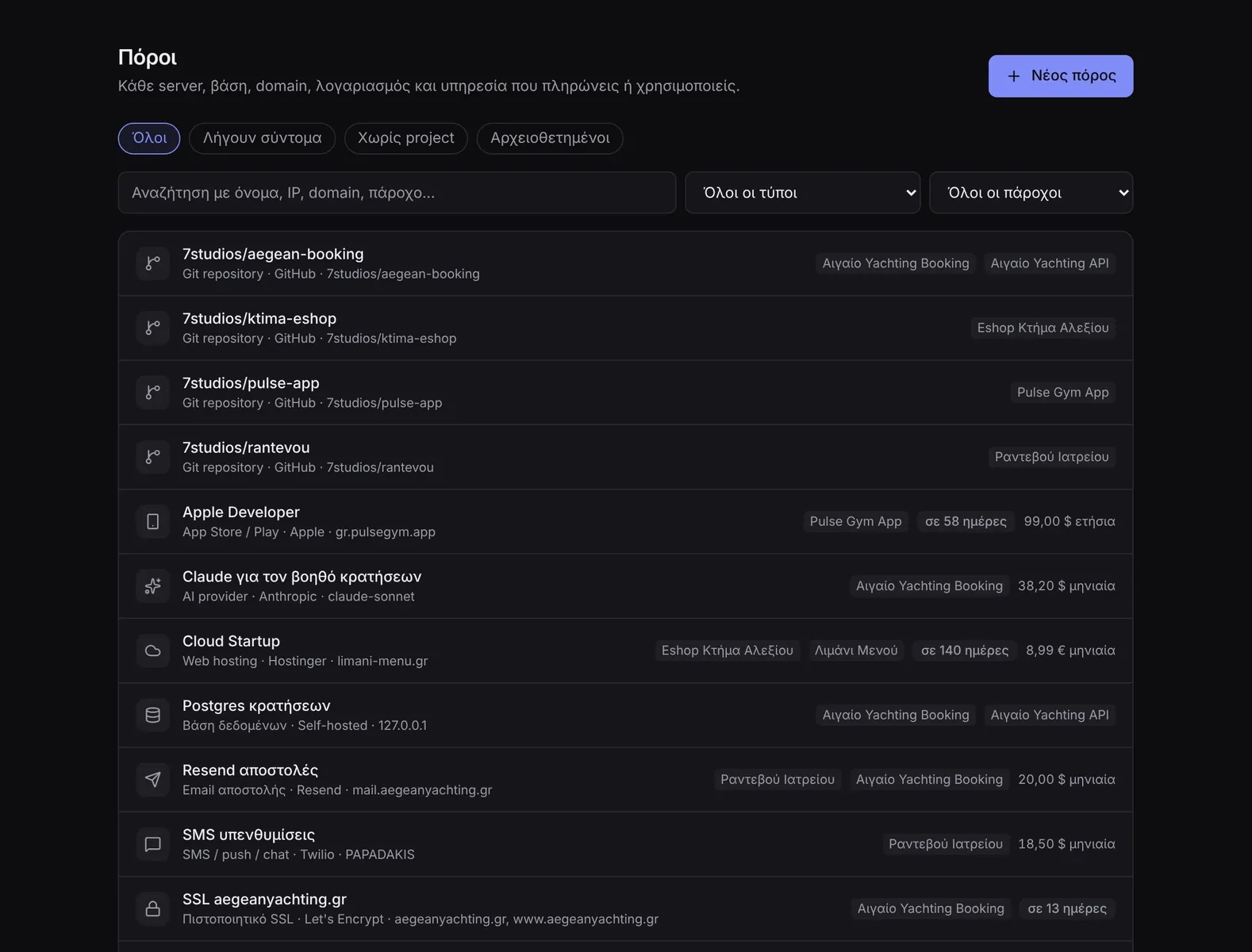Click the 20,00 $ μηνιαία price
Screen dimensions: 1252x952
(x=1066, y=780)
